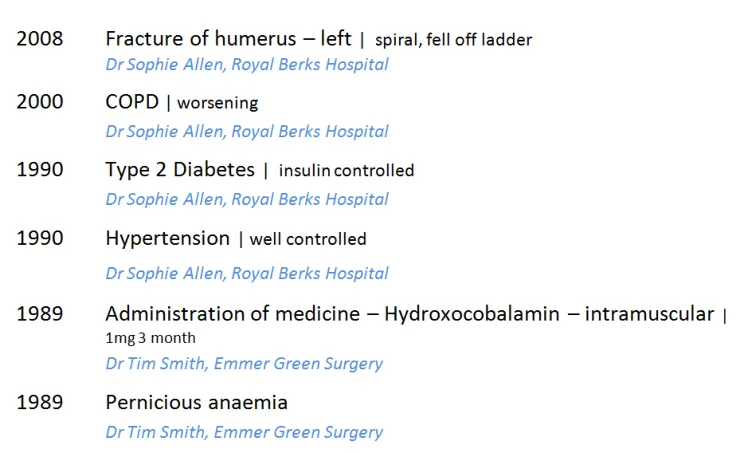Click Dr Tim Smith link under Hydroxocobalamin entry
Screen dimensions: 740x453
(244, 363)
